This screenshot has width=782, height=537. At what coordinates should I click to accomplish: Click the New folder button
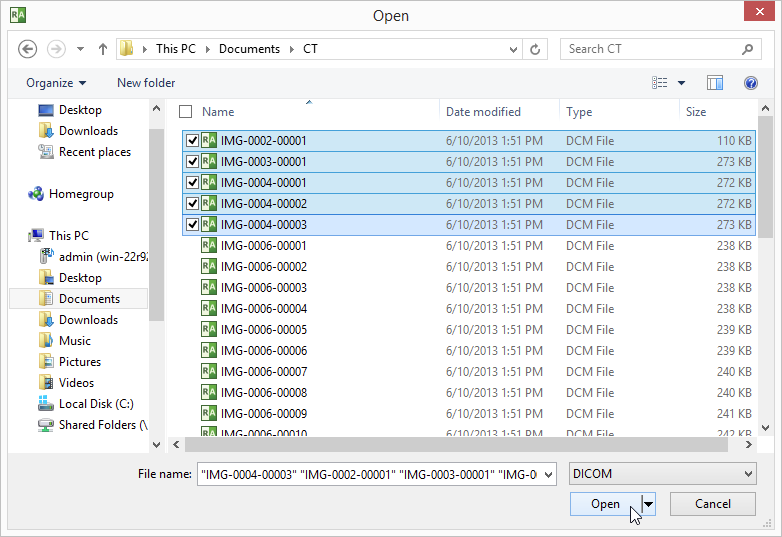coord(146,83)
